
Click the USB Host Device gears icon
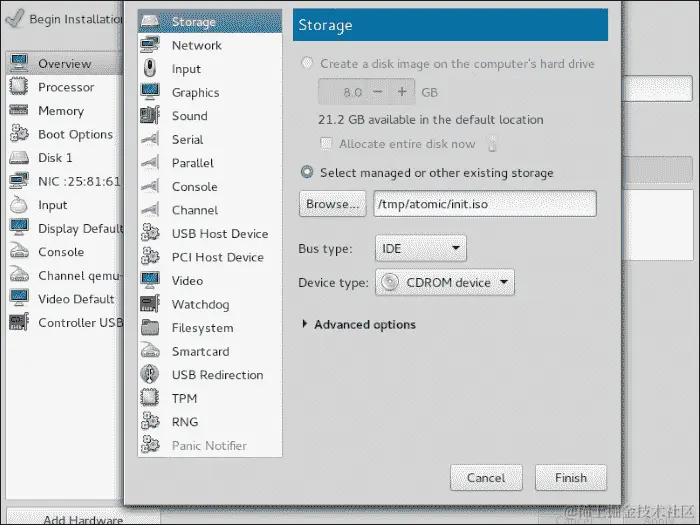coord(150,233)
